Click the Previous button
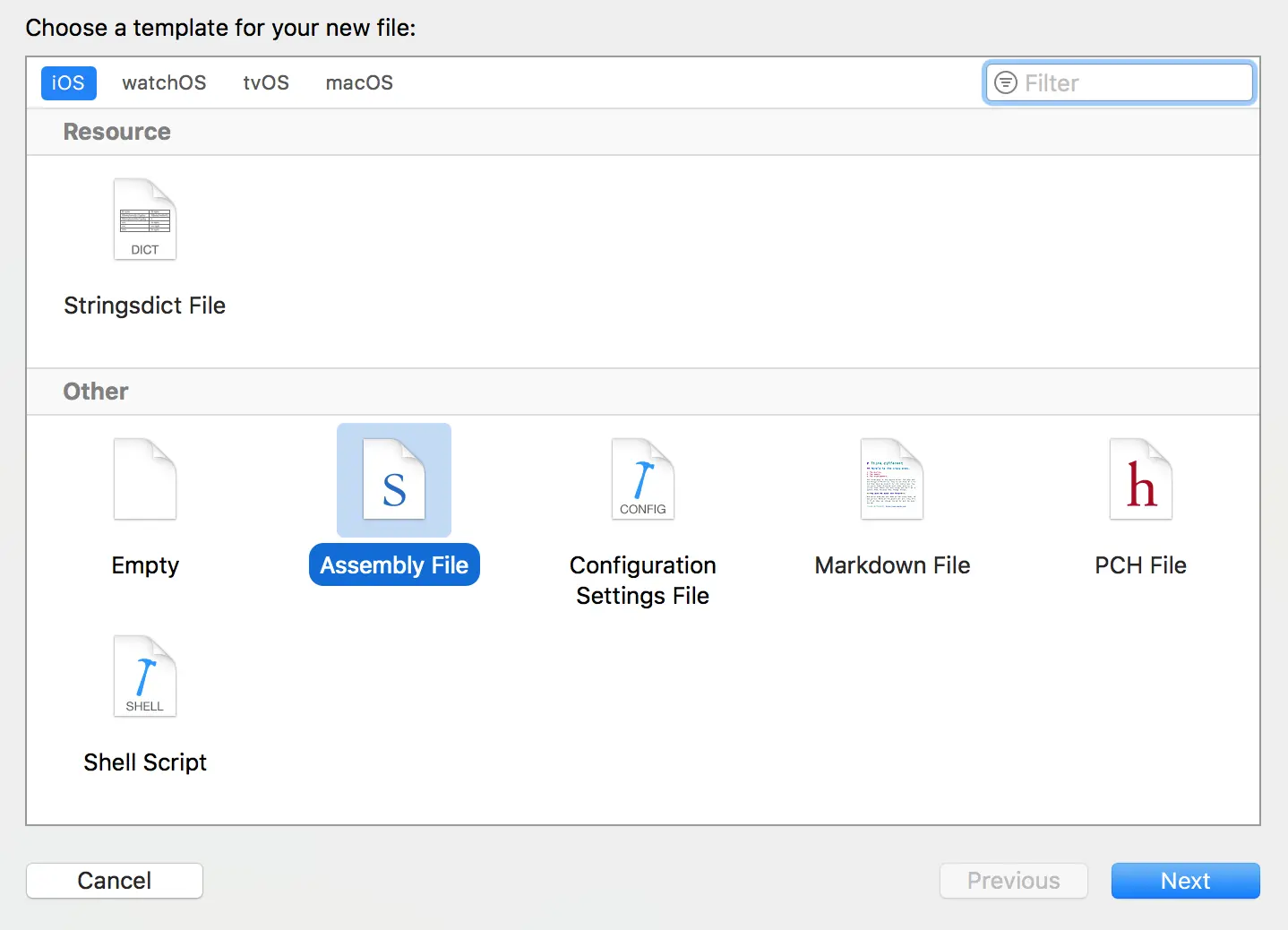This screenshot has height=930, width=1288. pos(1014,881)
